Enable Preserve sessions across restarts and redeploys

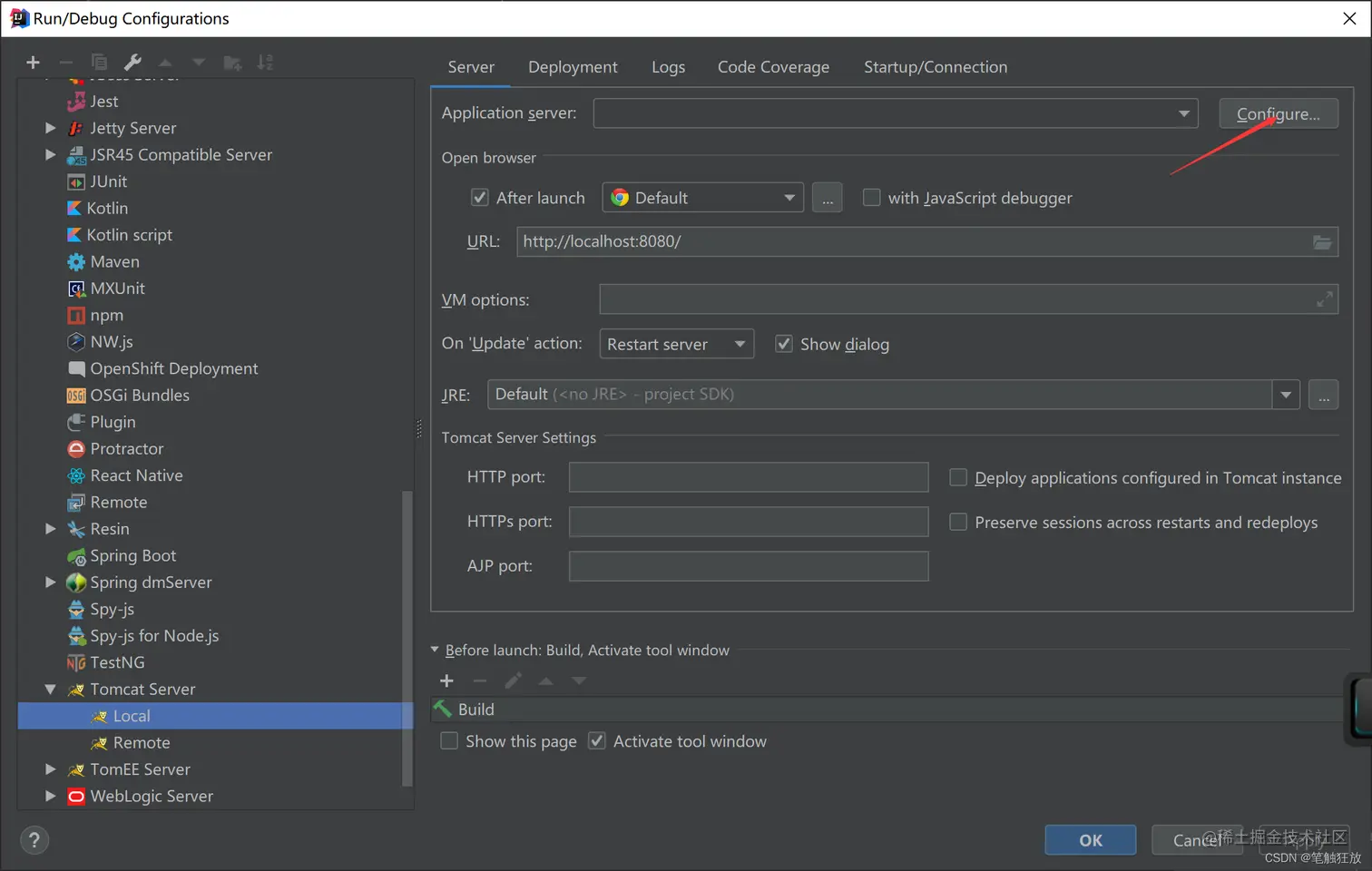click(958, 522)
